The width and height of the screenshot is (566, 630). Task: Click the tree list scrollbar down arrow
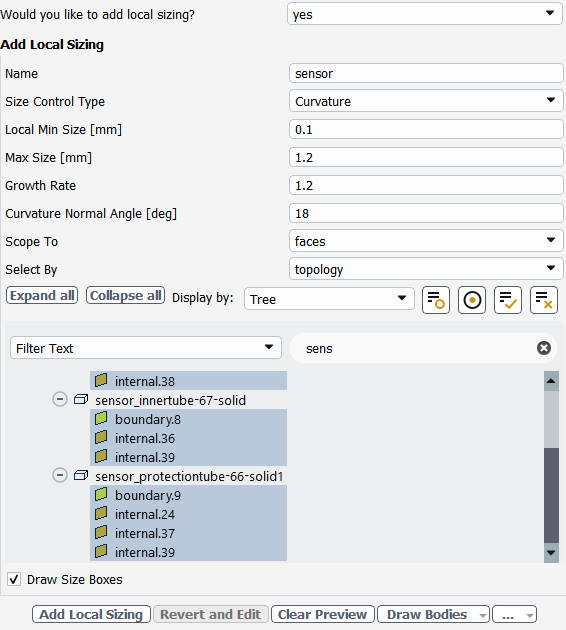click(x=551, y=553)
